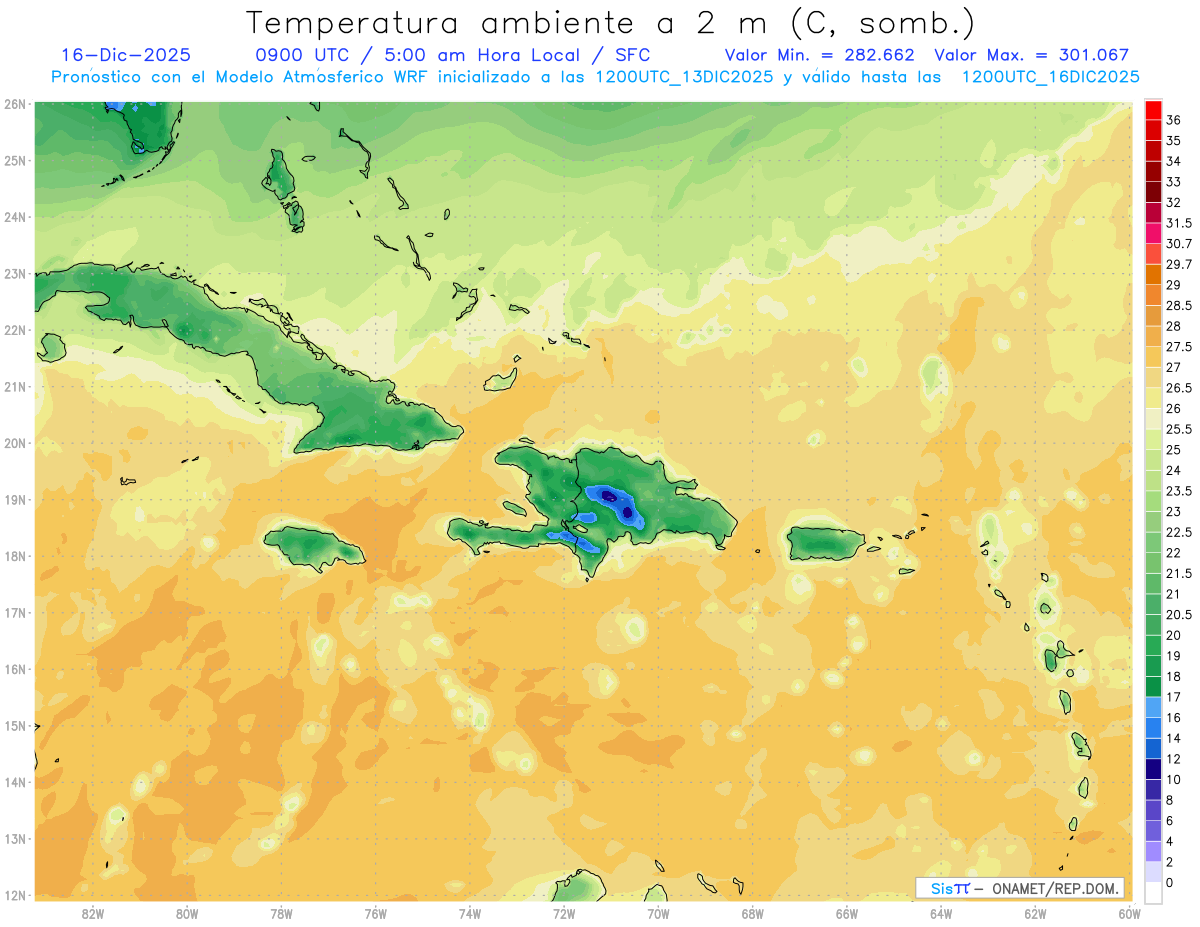The height and width of the screenshot is (927, 1200).
Task: Click the latitude label '23N'
Action: (x=15, y=273)
